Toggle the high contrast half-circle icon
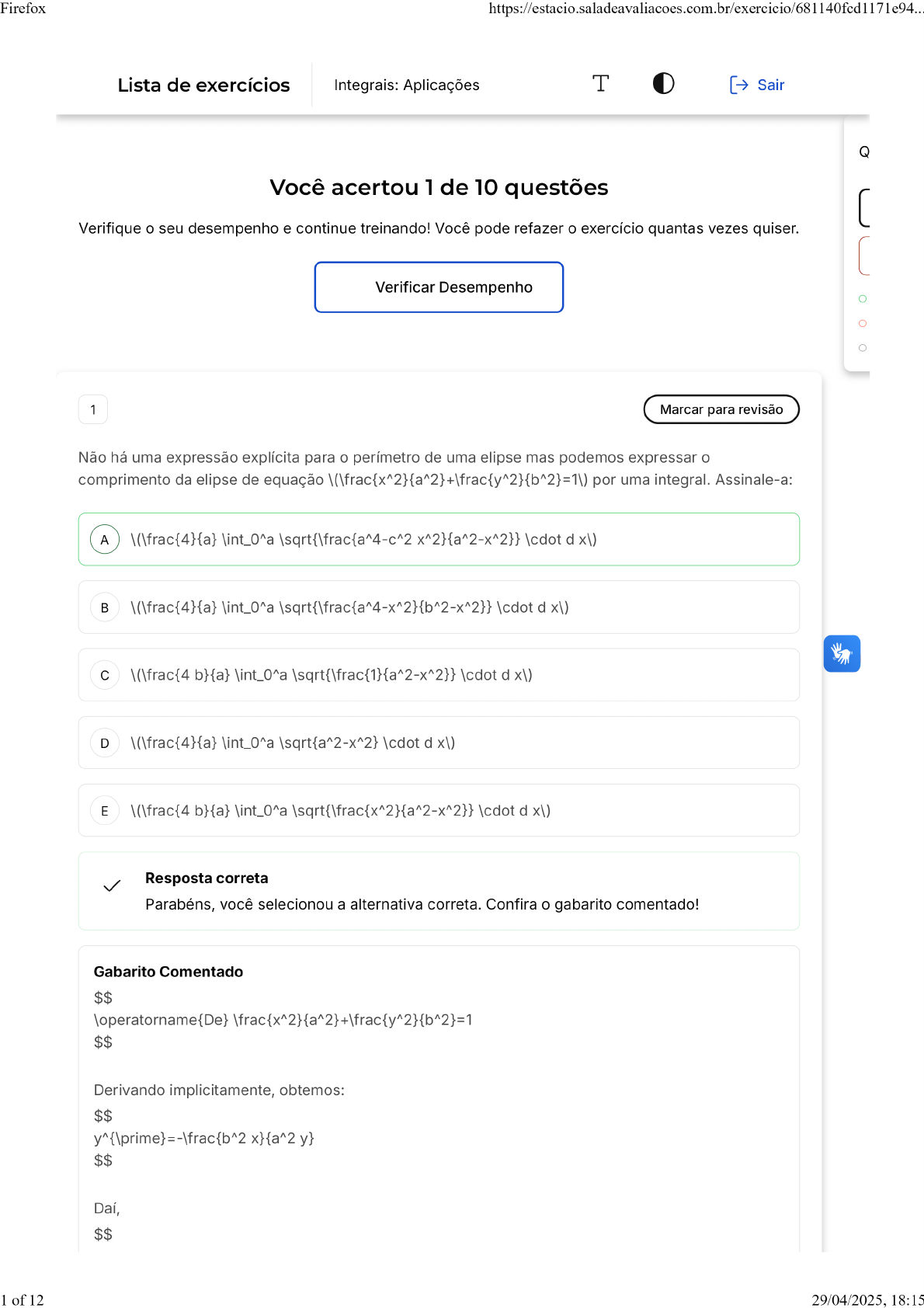This screenshot has height=1308, width=924. tap(663, 84)
